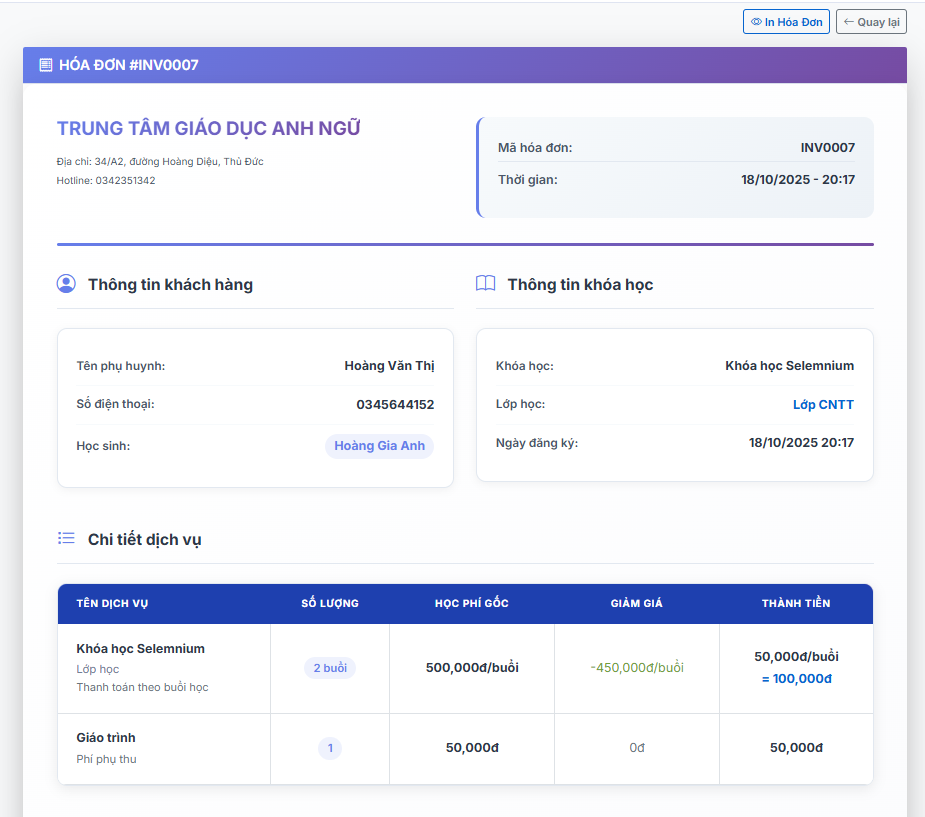Select the Hoàng Gia Anh student badge
Image resolution: width=925 pixels, height=817 pixels.
coord(379,446)
